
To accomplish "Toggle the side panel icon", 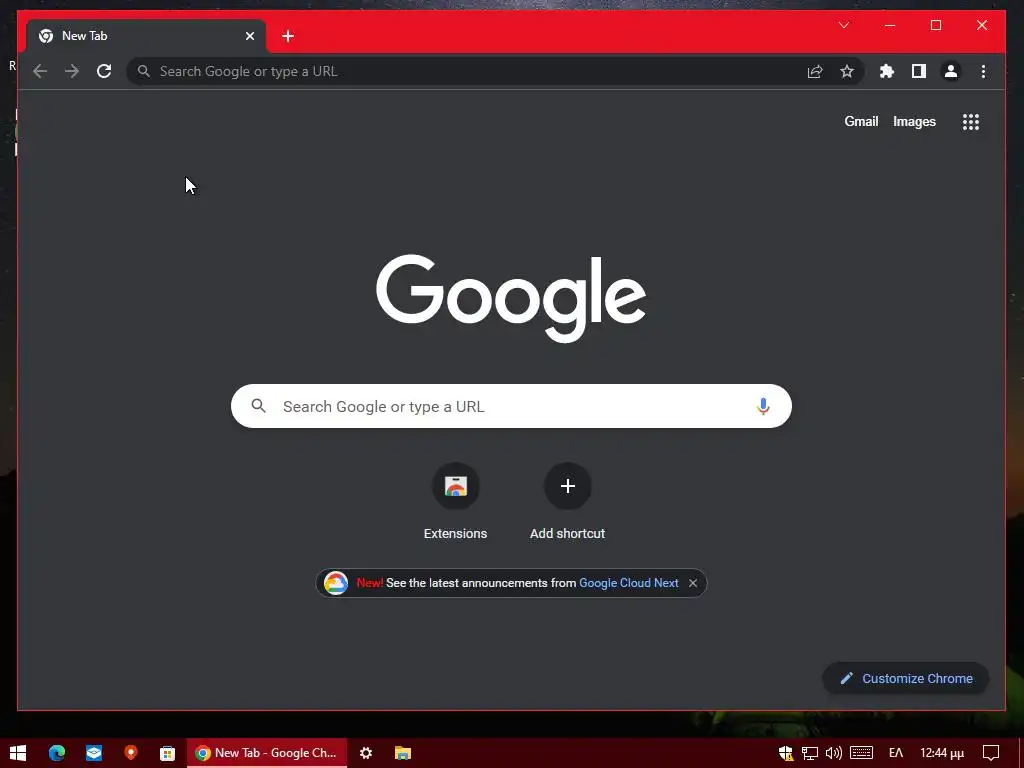I will (919, 71).
